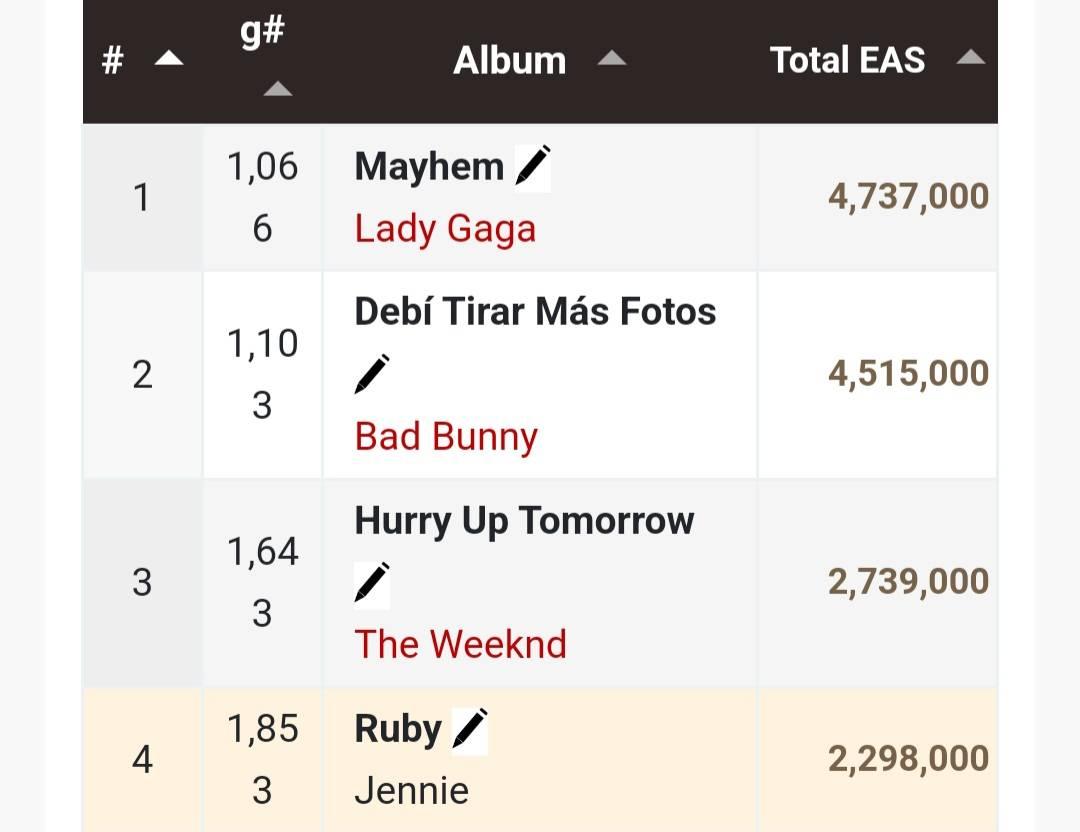Open the Lady Gaga artist link
1080x832 pixels.
pyautogui.click(x=445, y=229)
